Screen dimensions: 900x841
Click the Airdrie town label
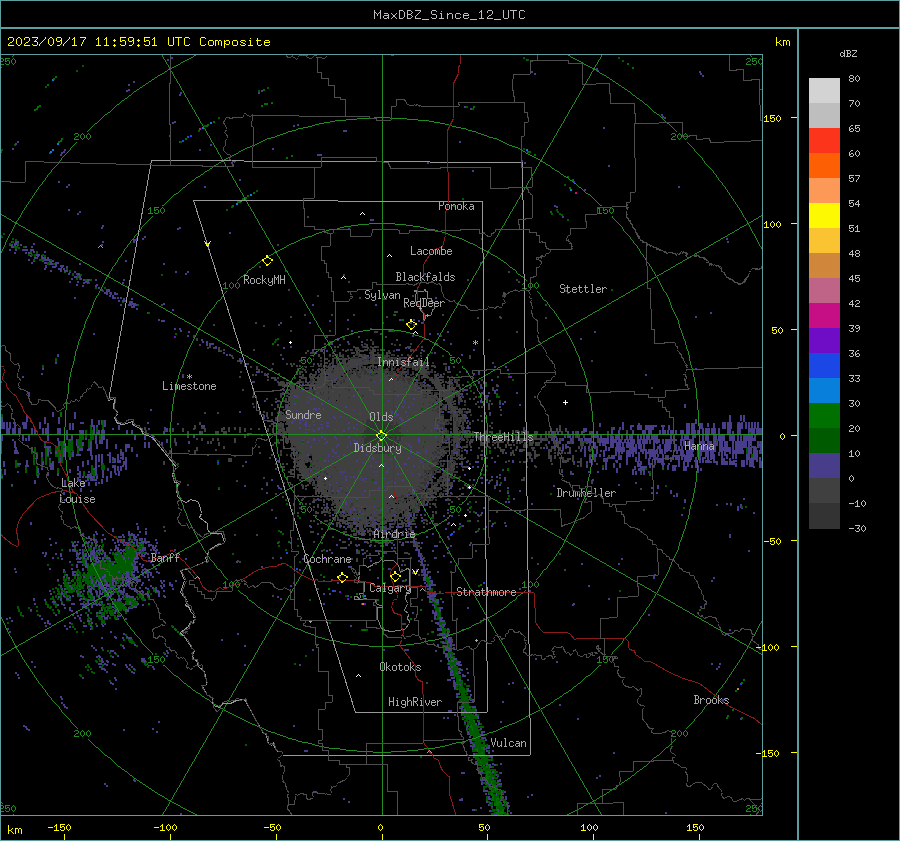394,534
